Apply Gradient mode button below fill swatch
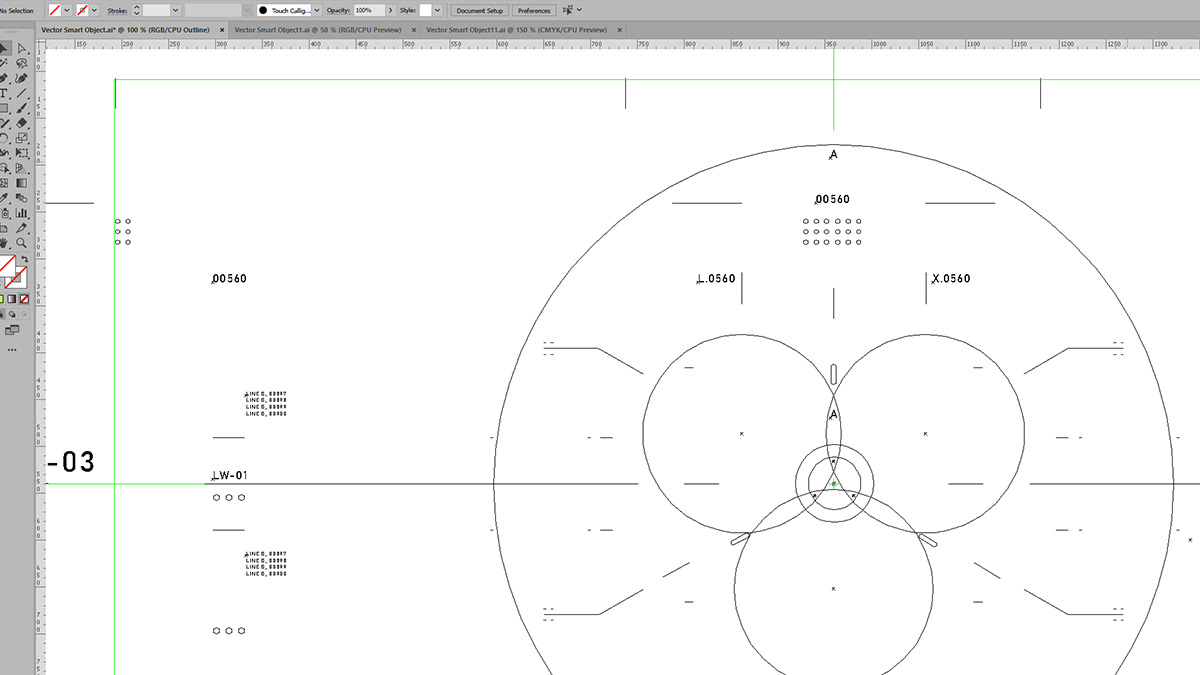1200x675 pixels. 13,300
